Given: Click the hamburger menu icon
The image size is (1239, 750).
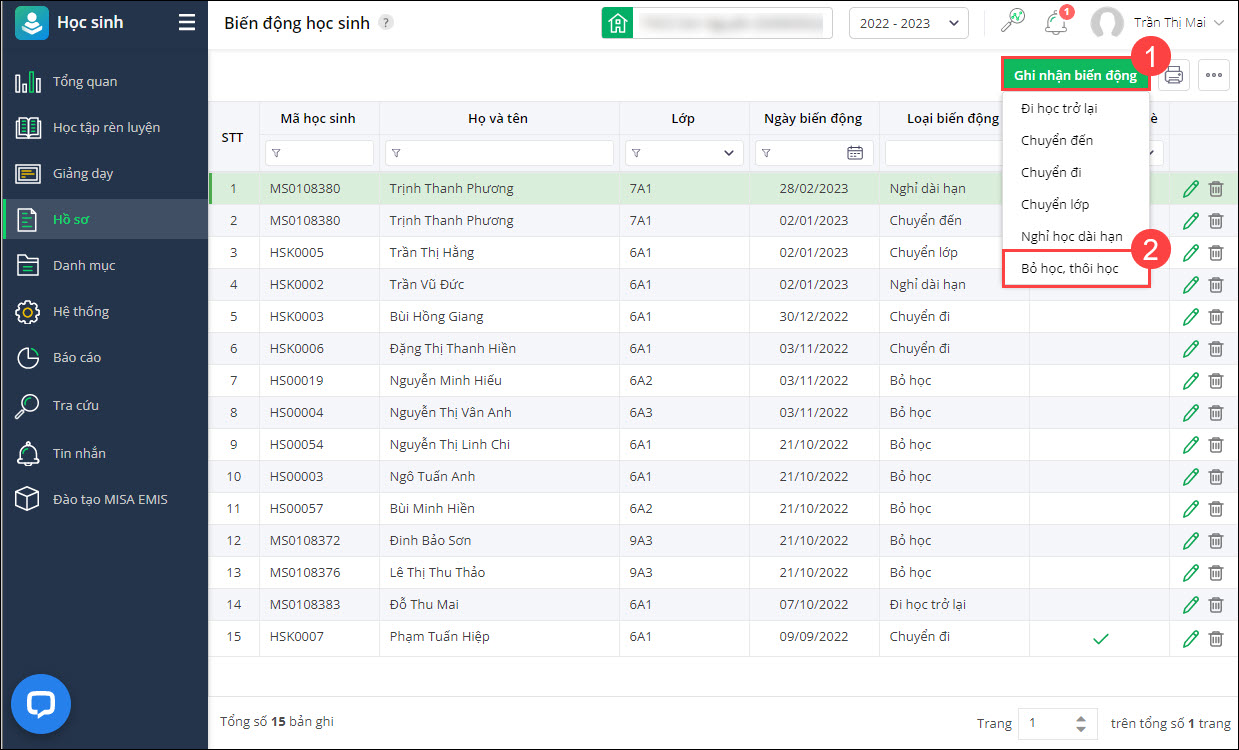Looking at the screenshot, I should click(187, 23).
